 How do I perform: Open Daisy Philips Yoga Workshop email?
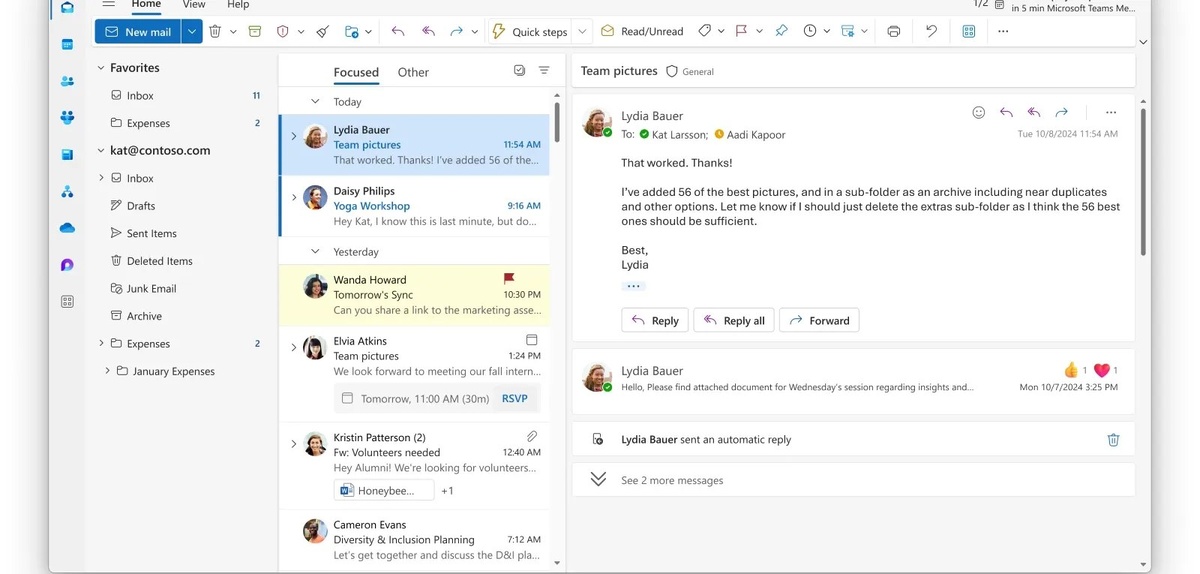point(415,206)
